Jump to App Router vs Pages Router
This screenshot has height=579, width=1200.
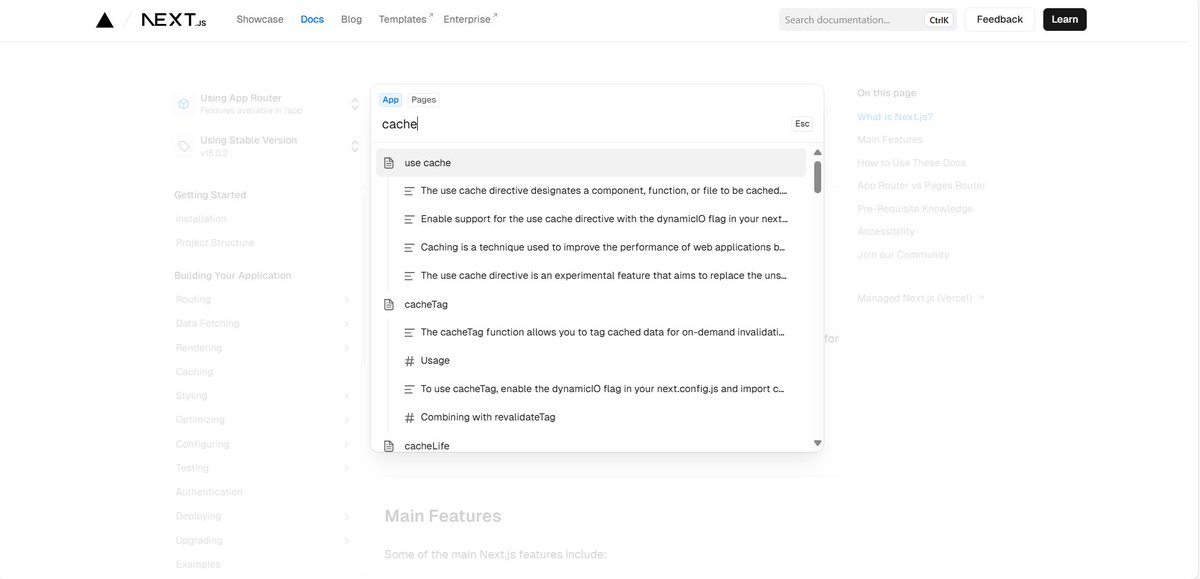[x=921, y=186]
